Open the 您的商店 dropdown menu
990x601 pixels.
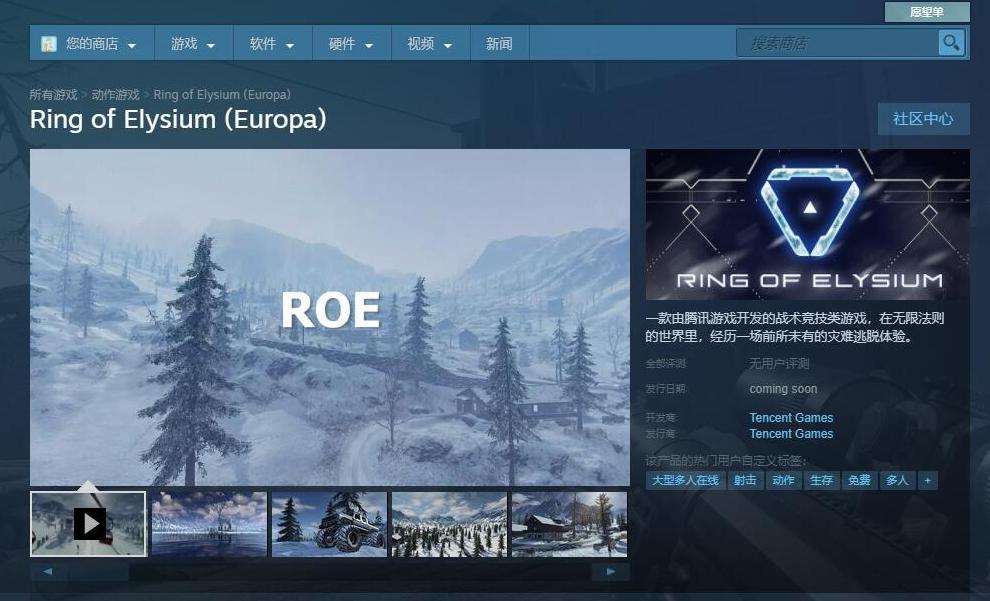[x=92, y=44]
